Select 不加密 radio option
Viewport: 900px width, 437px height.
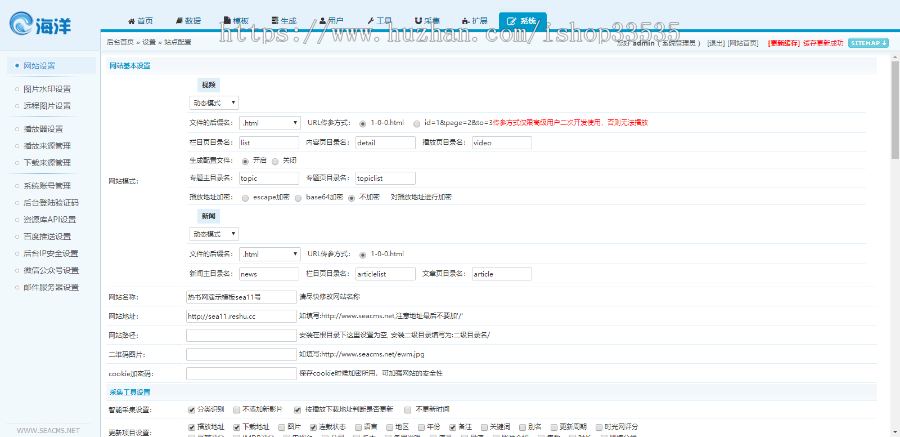point(351,198)
